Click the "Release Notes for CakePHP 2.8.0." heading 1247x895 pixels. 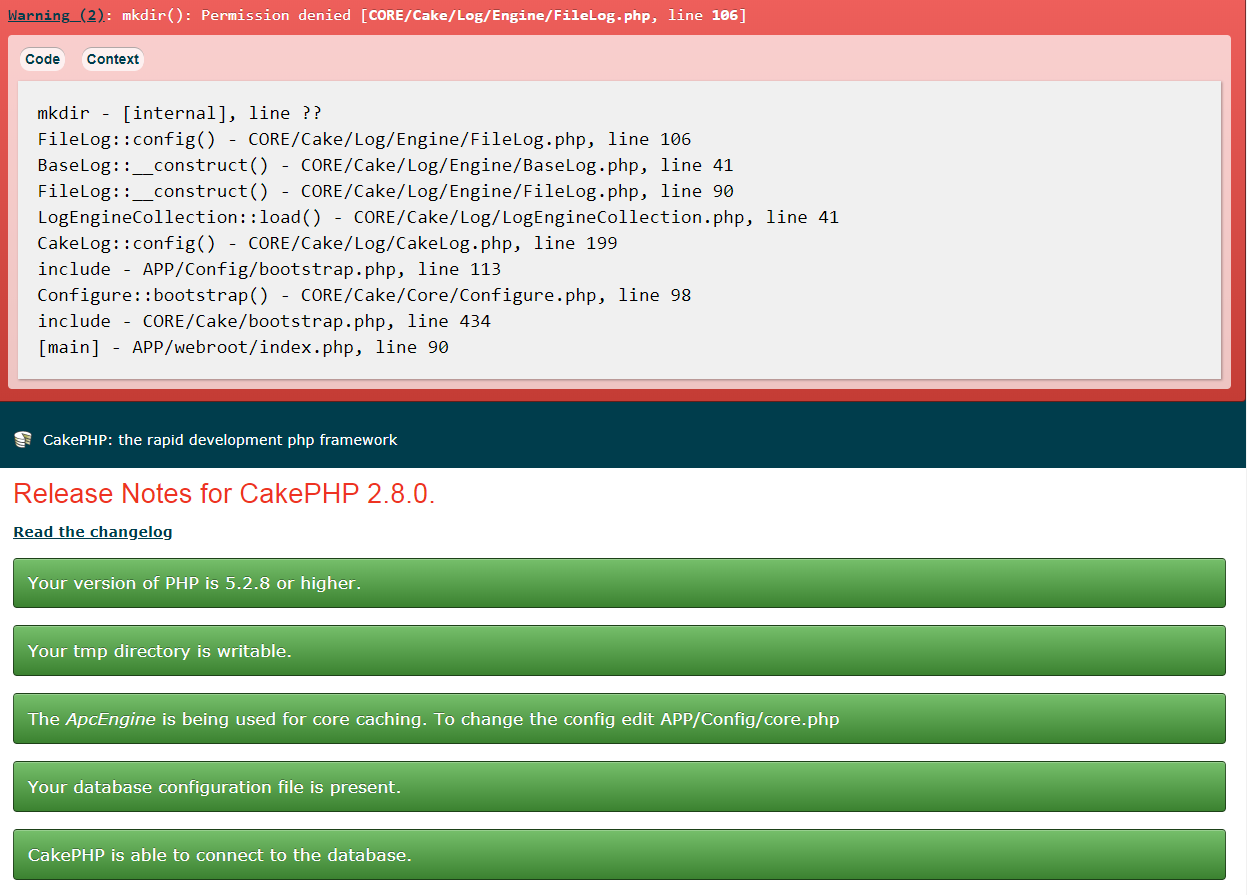224,494
